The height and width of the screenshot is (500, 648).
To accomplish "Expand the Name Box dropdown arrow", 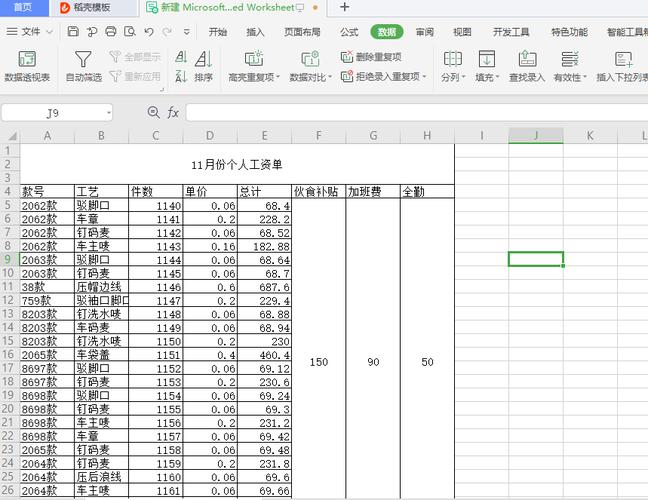I will coord(109,112).
